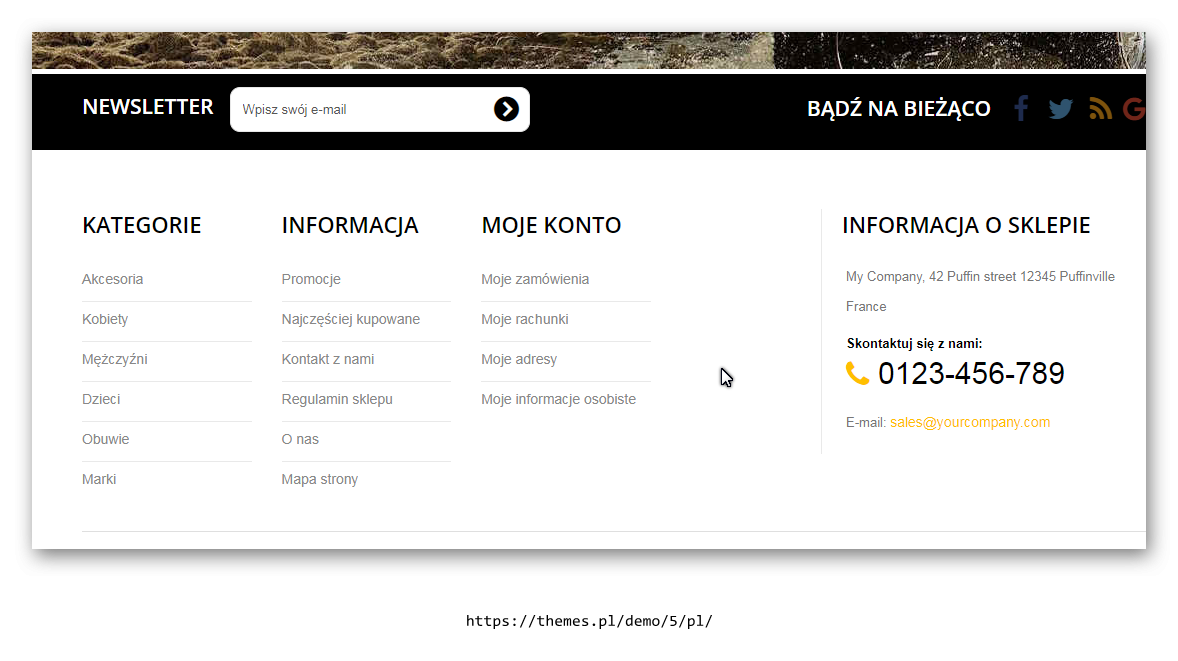Go to Najczęściej kupowane
This screenshot has width=1178, height=661.
[x=351, y=319]
